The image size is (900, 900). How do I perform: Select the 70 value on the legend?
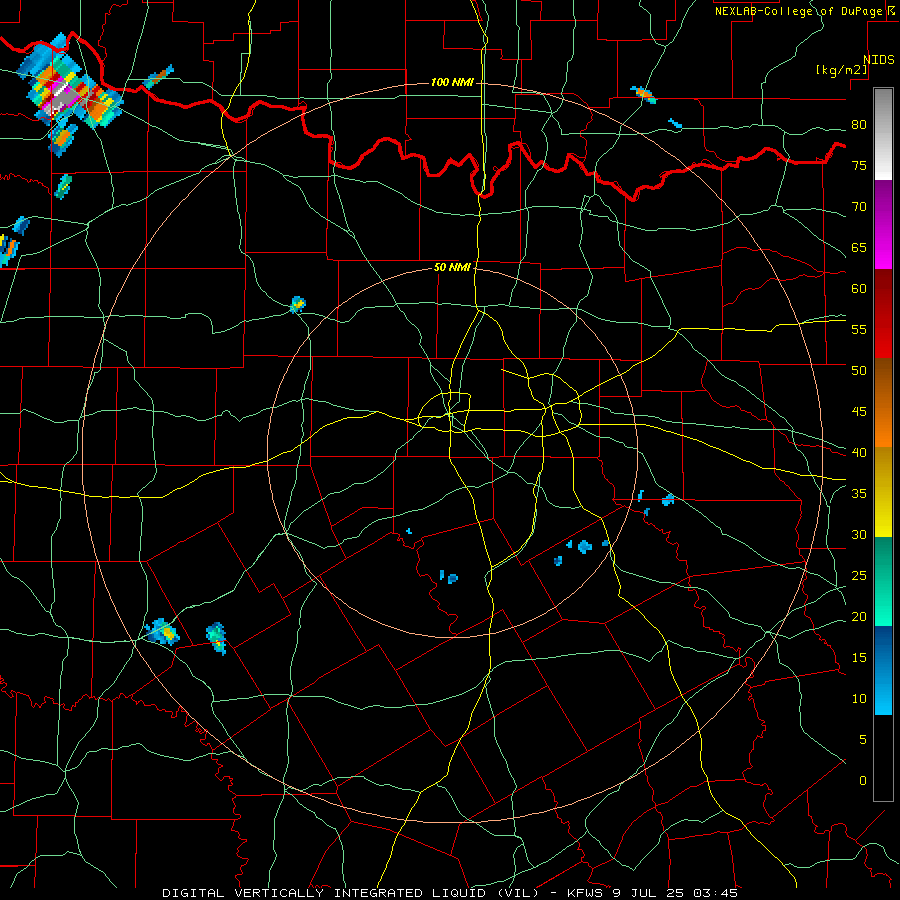tap(859, 207)
